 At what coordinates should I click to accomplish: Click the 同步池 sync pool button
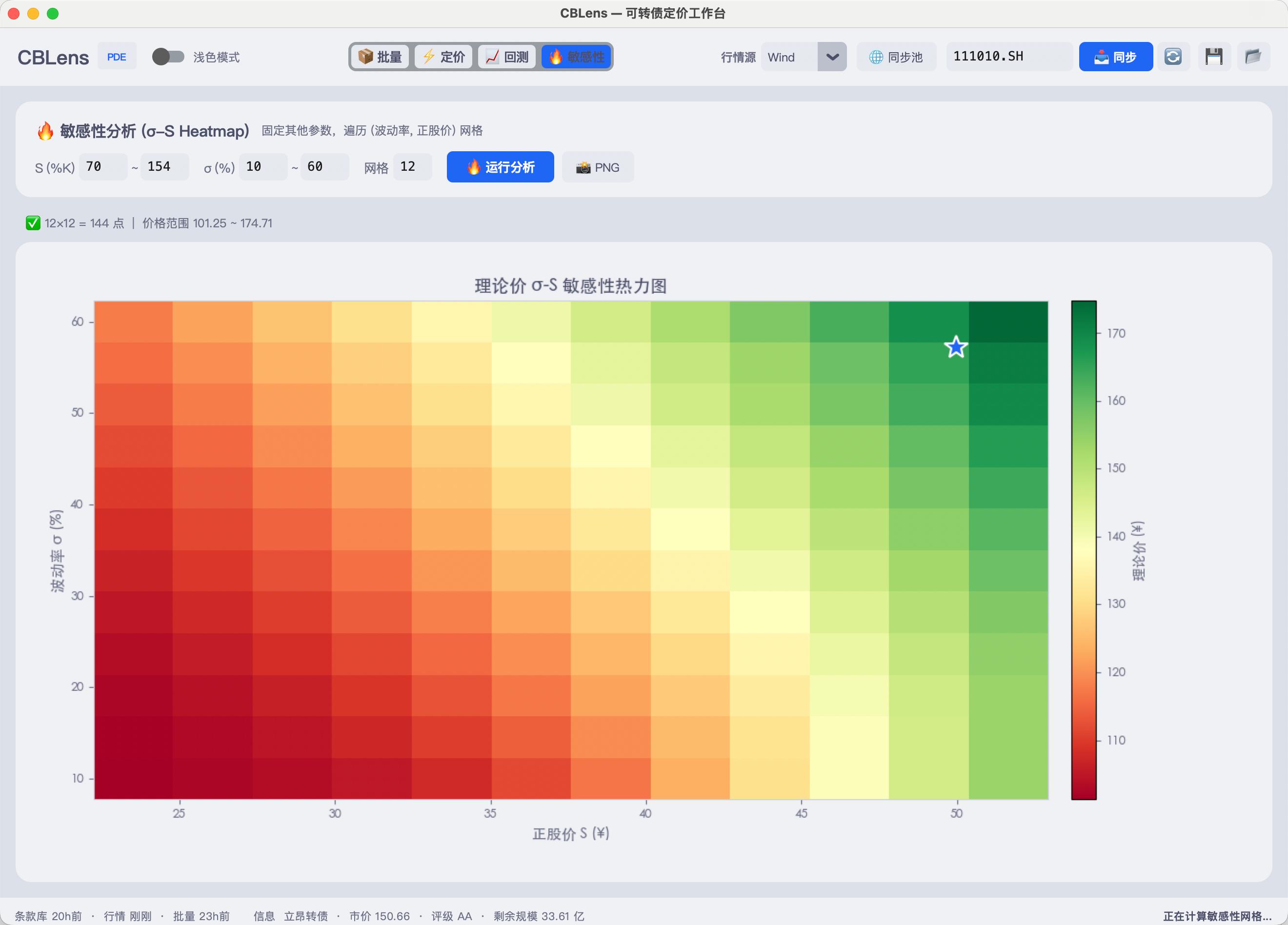coord(896,57)
